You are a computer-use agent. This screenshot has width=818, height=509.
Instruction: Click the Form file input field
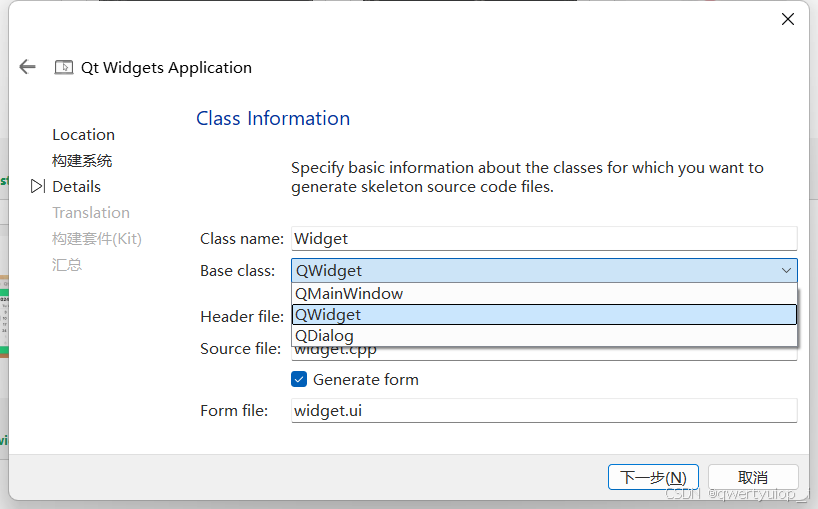[x=544, y=410]
